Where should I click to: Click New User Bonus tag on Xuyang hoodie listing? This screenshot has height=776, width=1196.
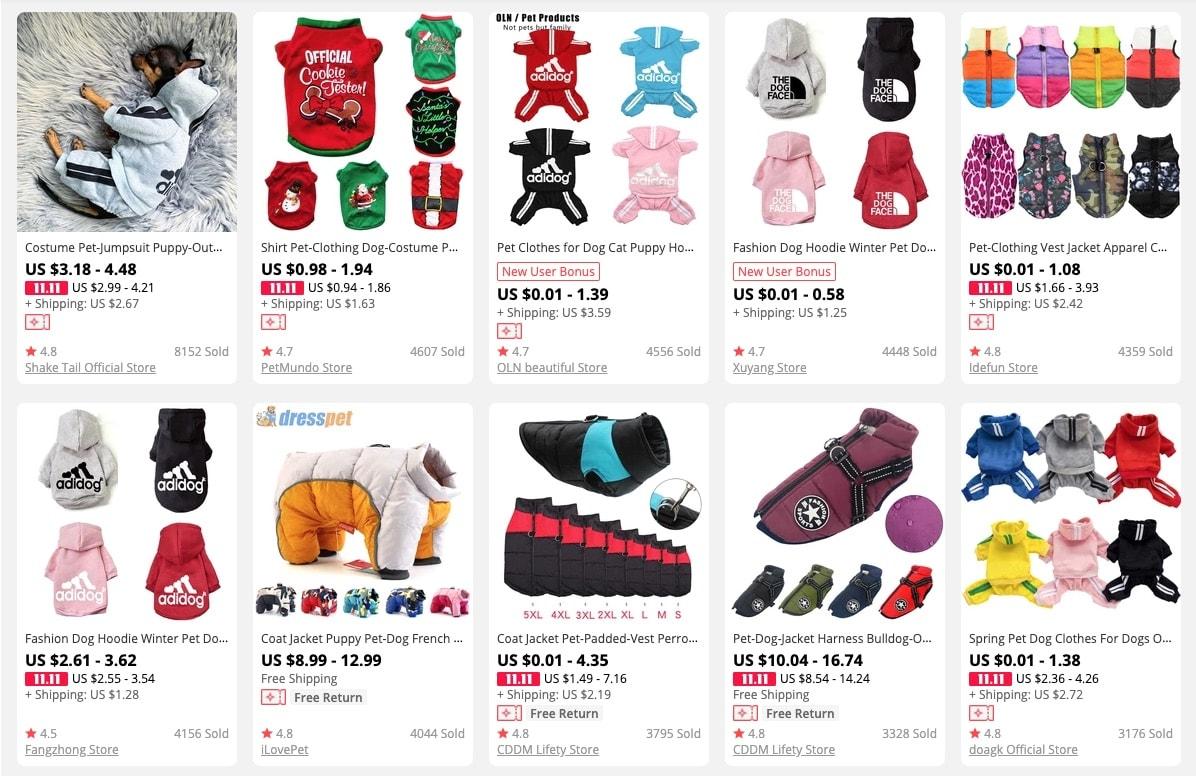pyautogui.click(x=784, y=272)
